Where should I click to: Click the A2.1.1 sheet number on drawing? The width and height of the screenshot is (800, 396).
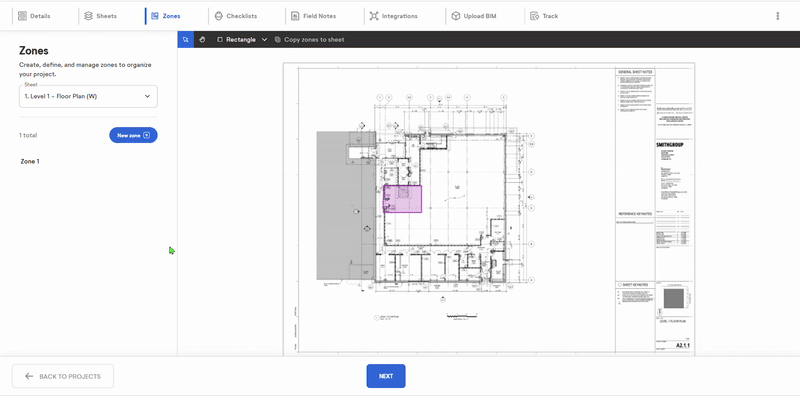(683, 345)
